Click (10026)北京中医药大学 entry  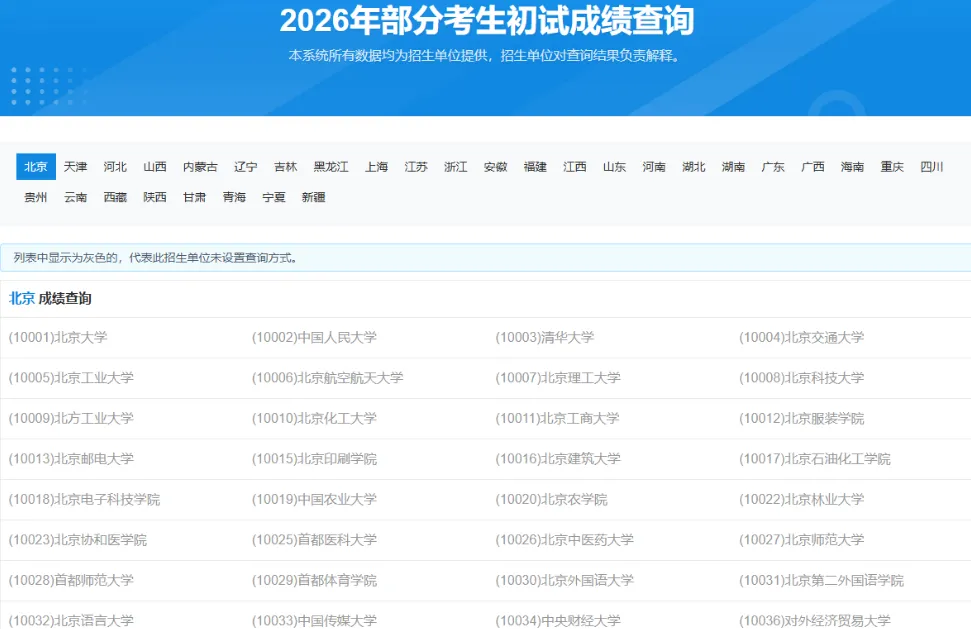[x=564, y=540]
